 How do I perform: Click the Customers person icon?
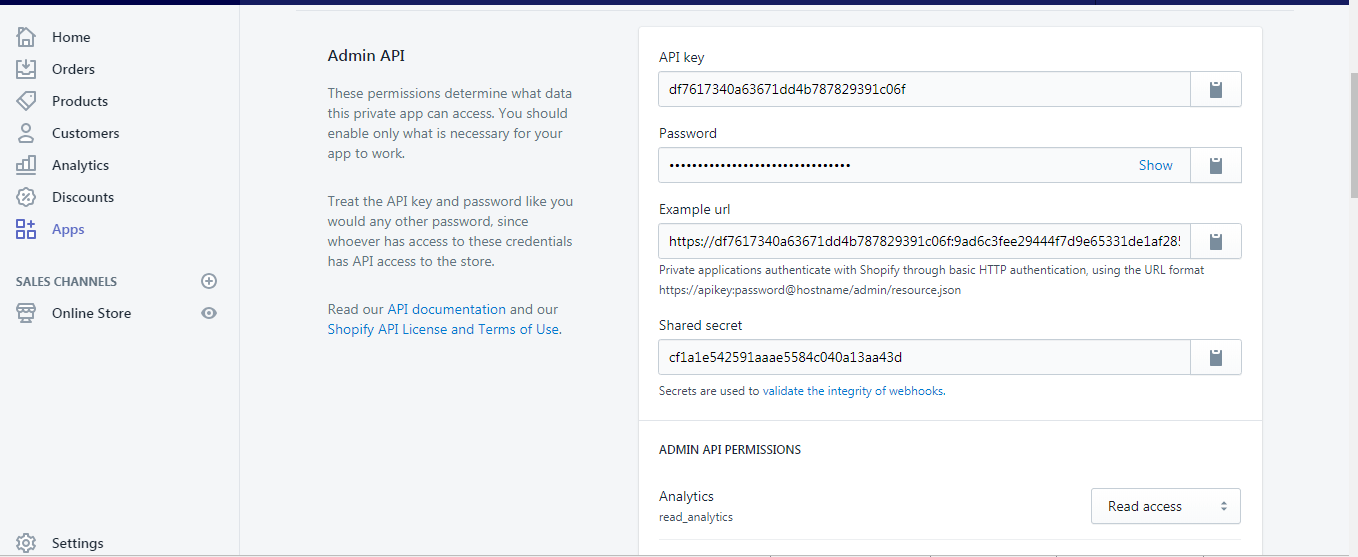26,133
